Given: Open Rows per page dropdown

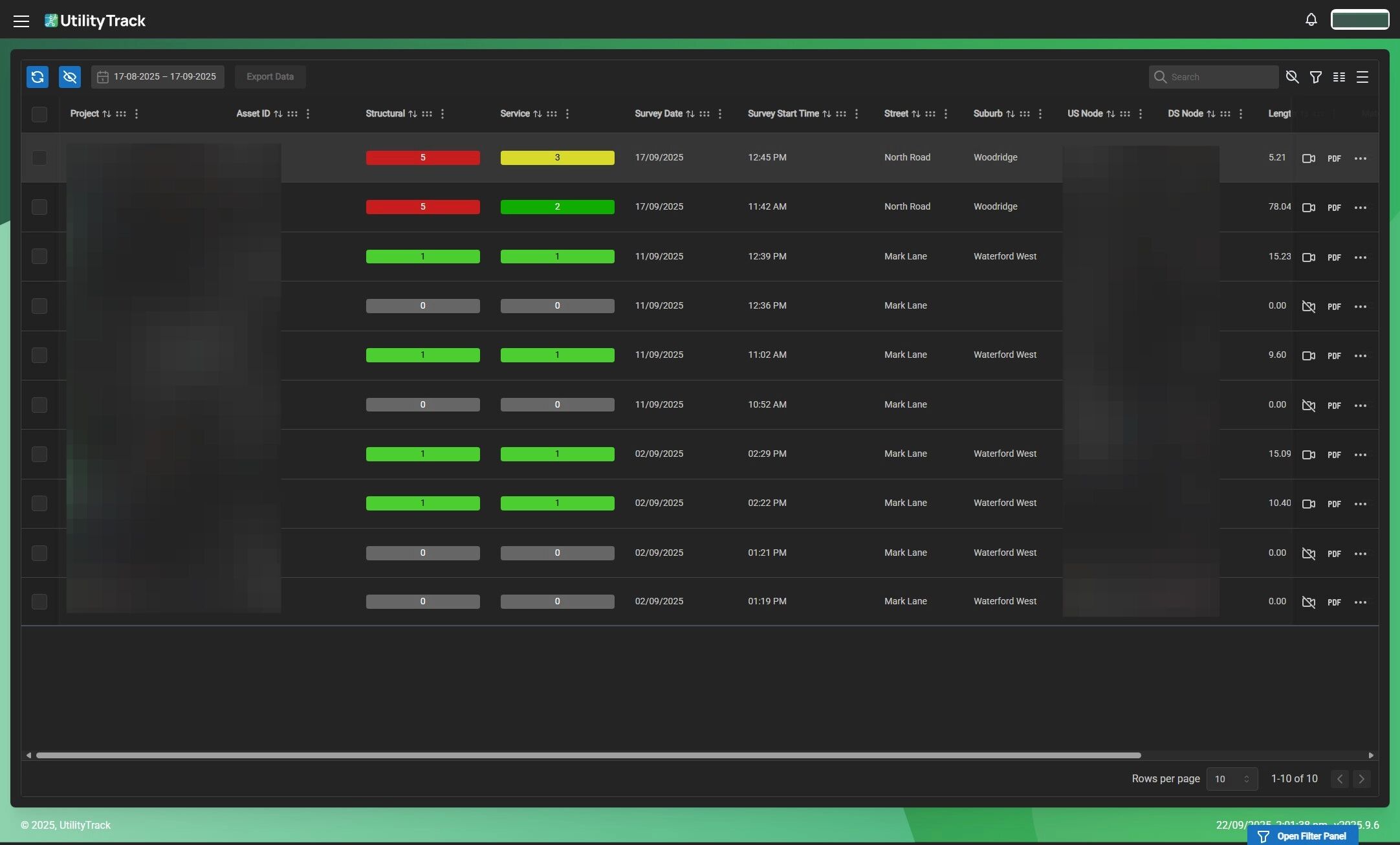Looking at the screenshot, I should pyautogui.click(x=1231, y=779).
